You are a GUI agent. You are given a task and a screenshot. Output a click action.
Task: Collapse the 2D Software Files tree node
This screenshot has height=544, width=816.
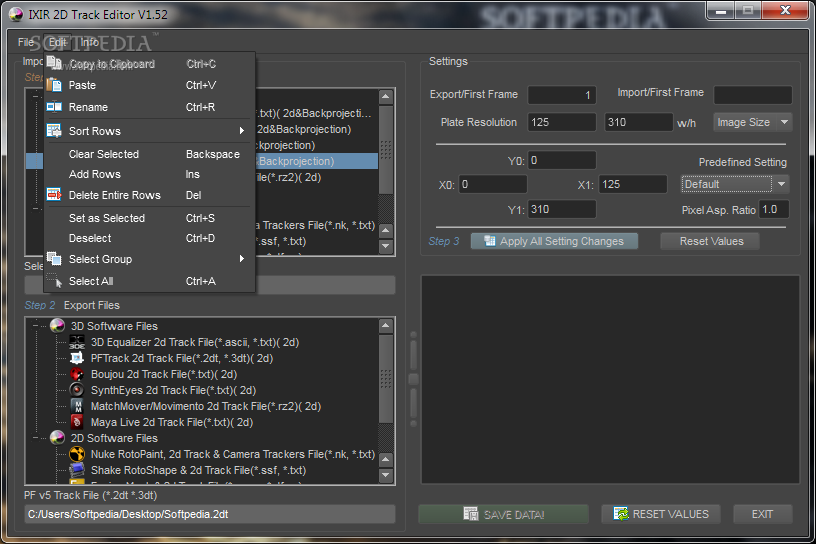click(x=35, y=438)
